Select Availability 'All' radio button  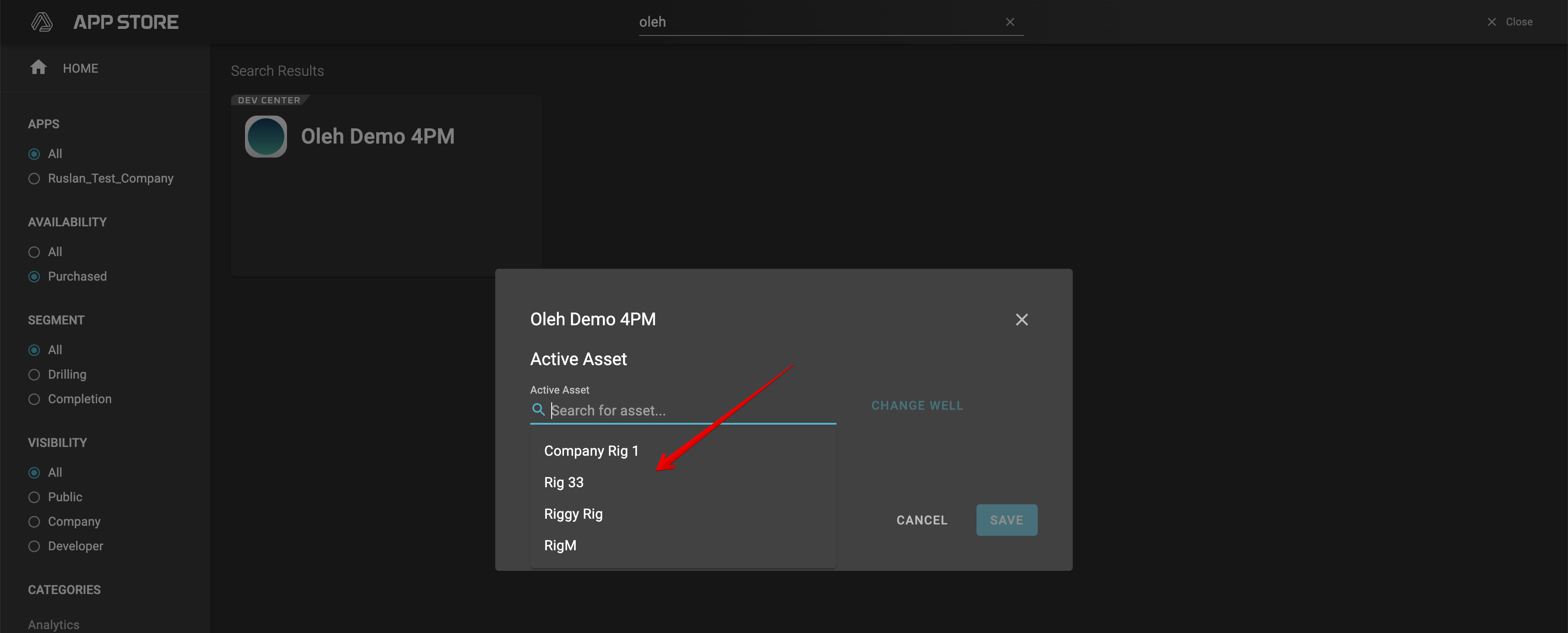coord(34,252)
